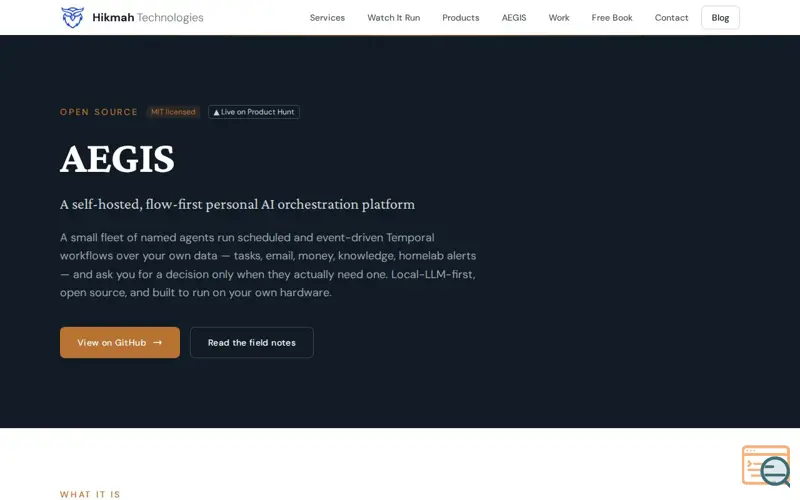Open the Products nav item
The height and width of the screenshot is (500, 800).
pyautogui.click(x=460, y=17)
